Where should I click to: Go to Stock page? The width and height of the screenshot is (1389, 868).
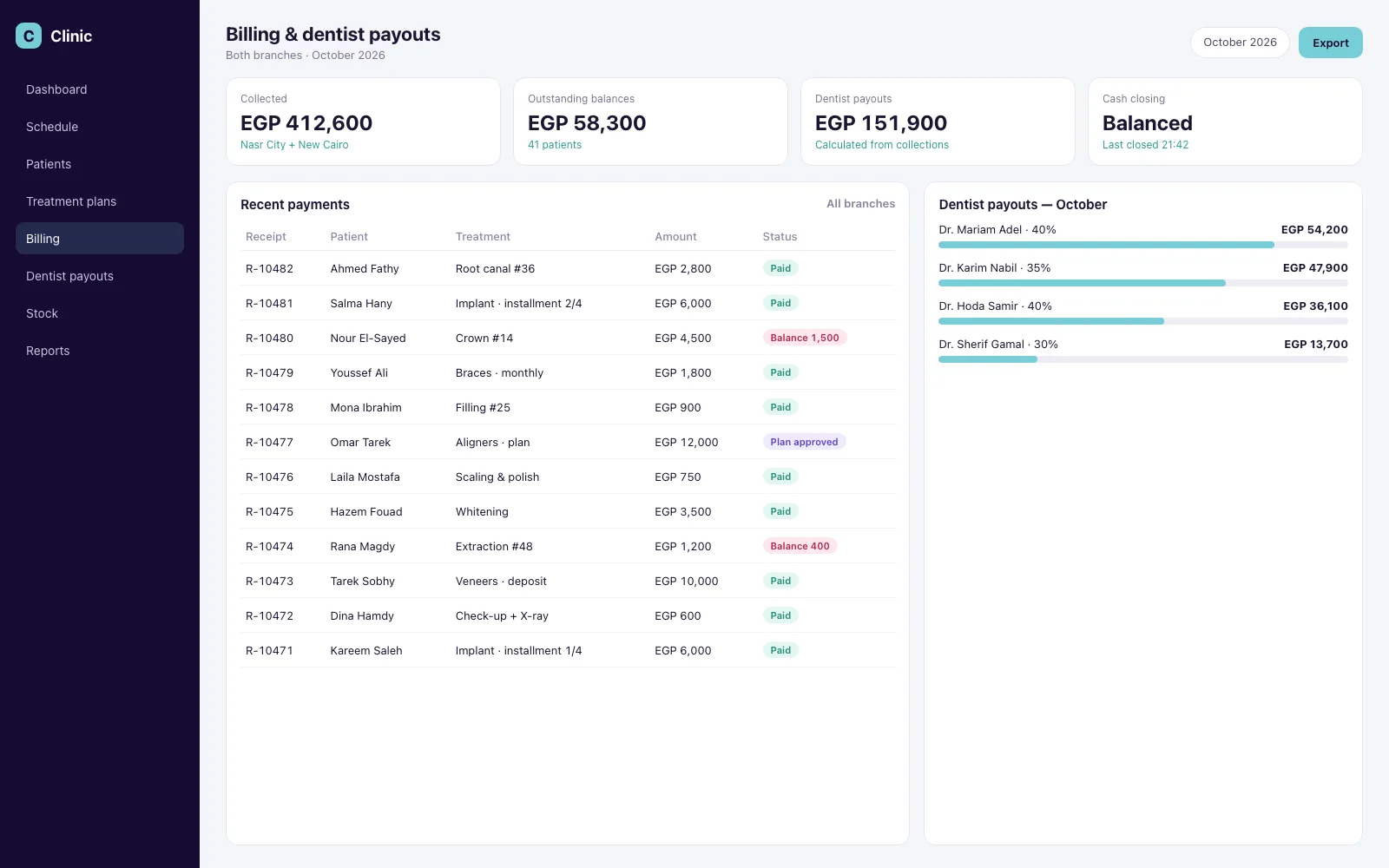pyautogui.click(x=100, y=313)
